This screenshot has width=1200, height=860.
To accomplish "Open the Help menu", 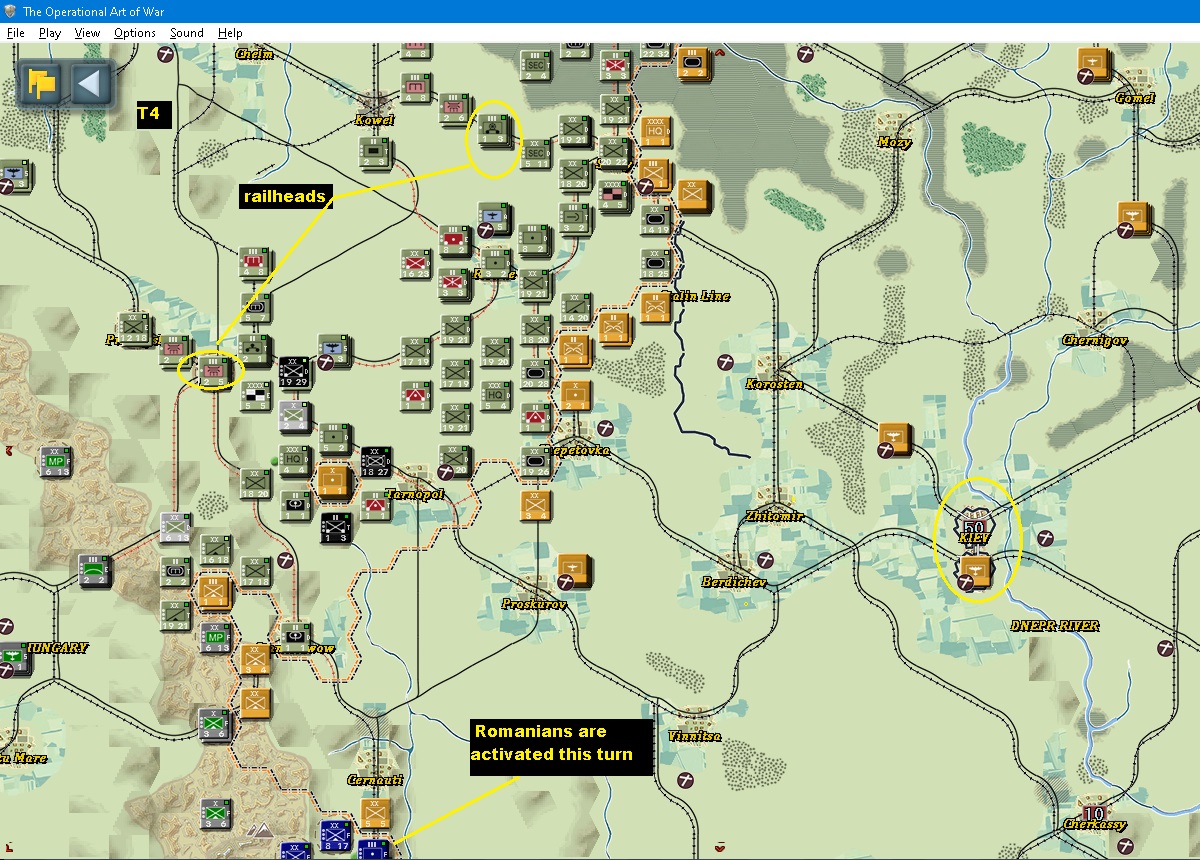I will click(x=230, y=33).
